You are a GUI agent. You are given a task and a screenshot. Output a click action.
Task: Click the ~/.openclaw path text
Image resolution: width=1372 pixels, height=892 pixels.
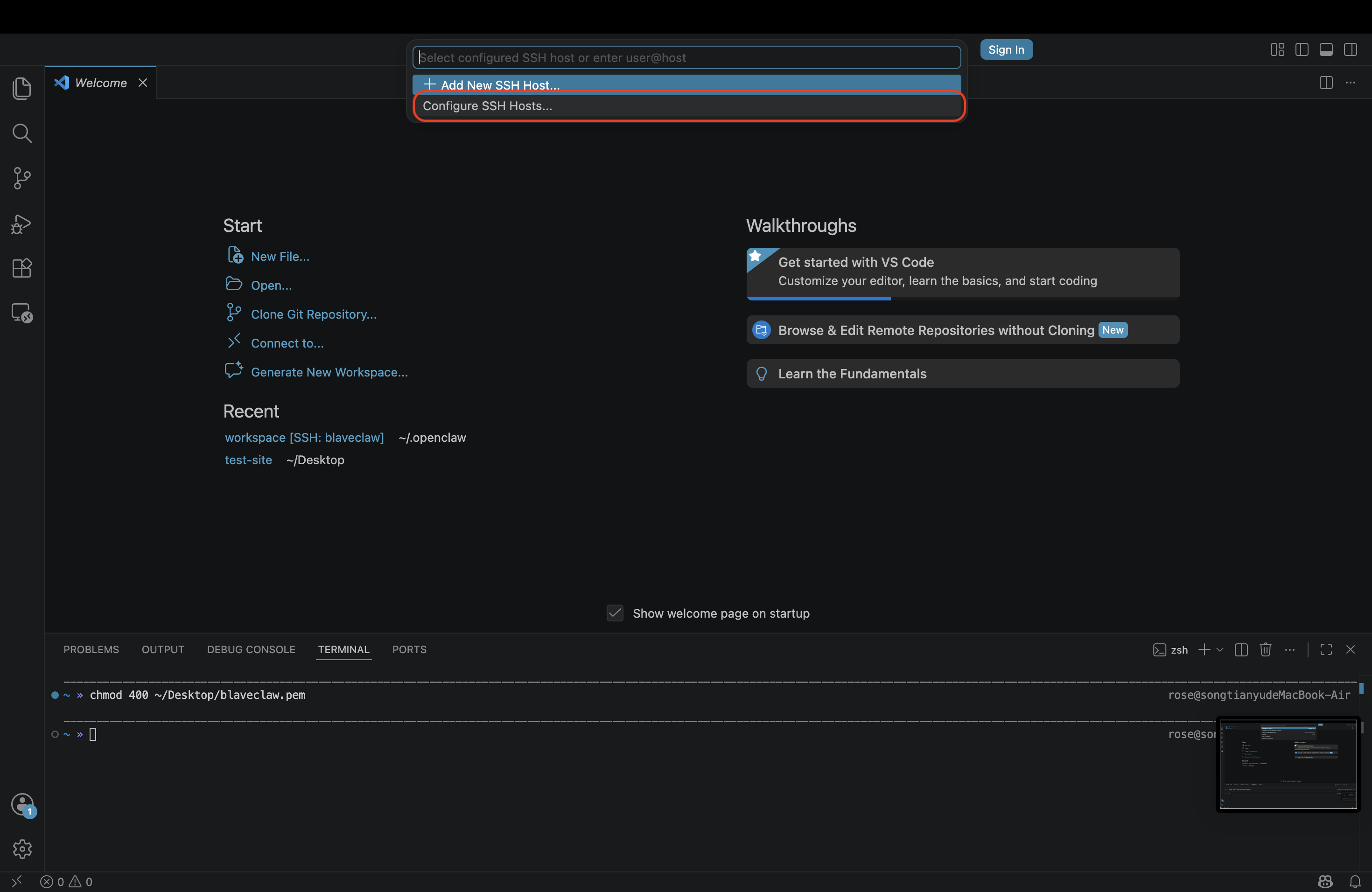point(432,437)
